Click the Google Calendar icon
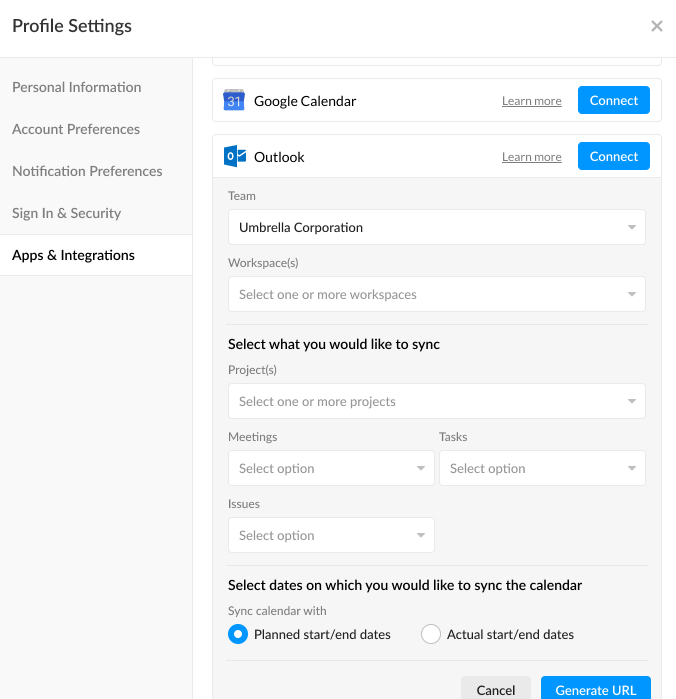The width and height of the screenshot is (676, 699). coord(234,100)
